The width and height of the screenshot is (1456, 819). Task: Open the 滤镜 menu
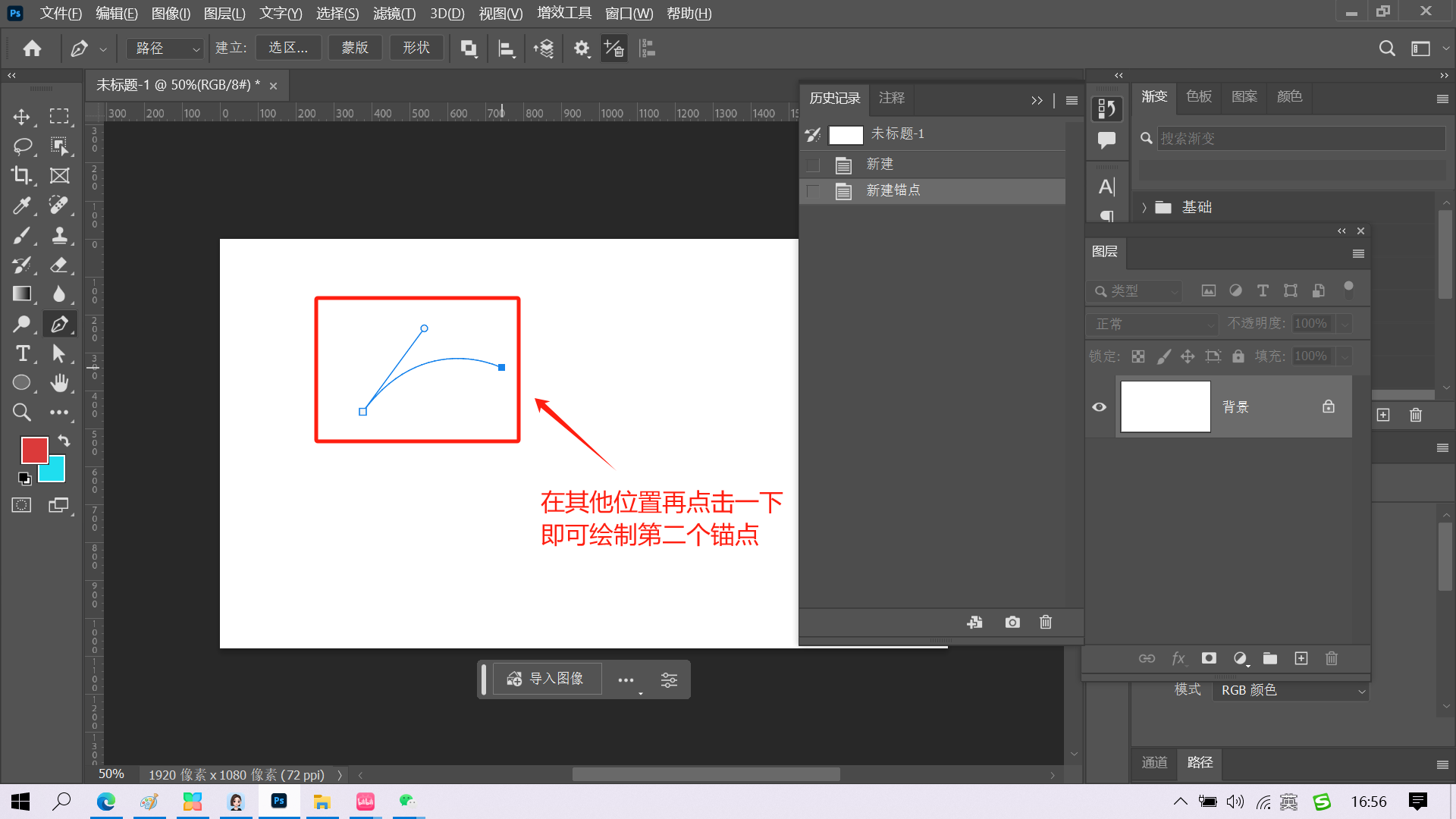pos(394,13)
